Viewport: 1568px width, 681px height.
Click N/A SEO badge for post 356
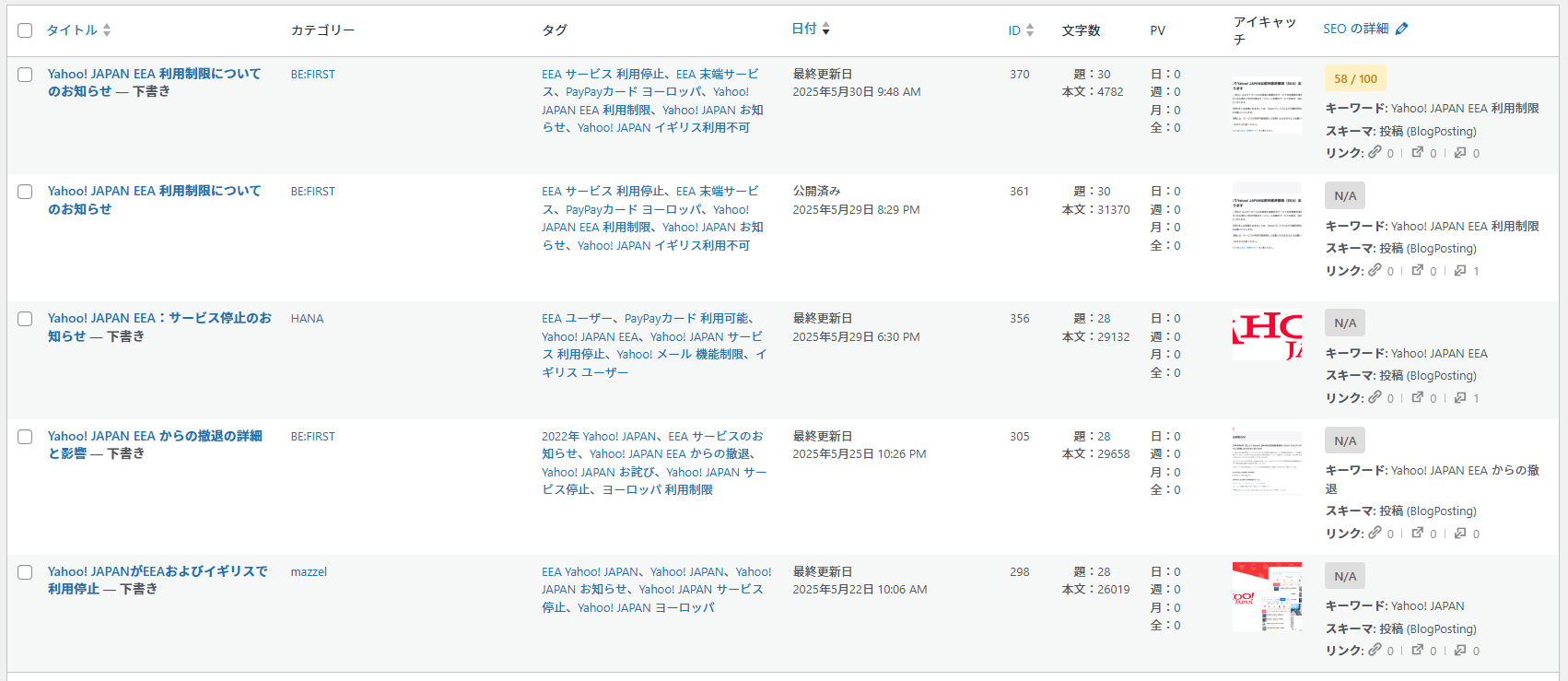coord(1345,323)
